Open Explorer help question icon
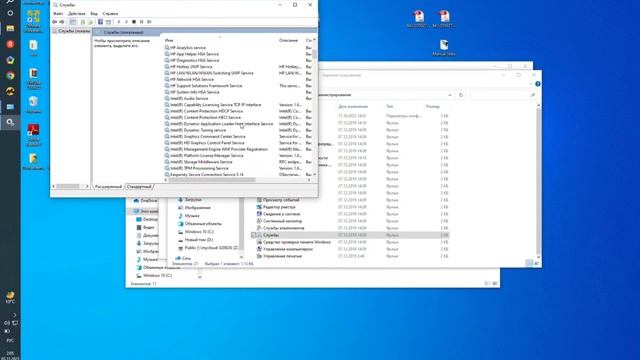Viewport: 640px width, 360px height. point(538,84)
